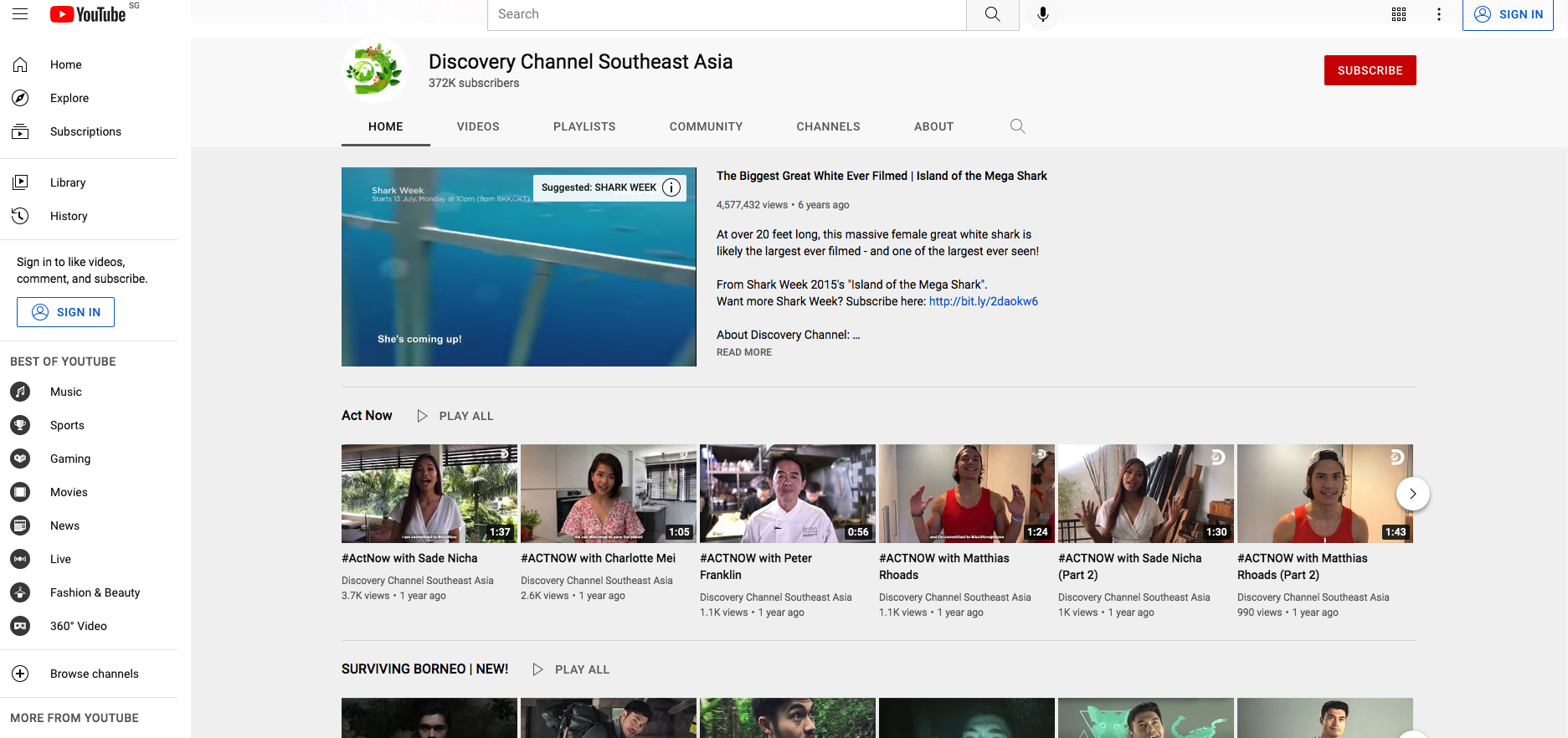The width and height of the screenshot is (1568, 738).
Task: Open 360° Video category
Action: click(x=89, y=626)
